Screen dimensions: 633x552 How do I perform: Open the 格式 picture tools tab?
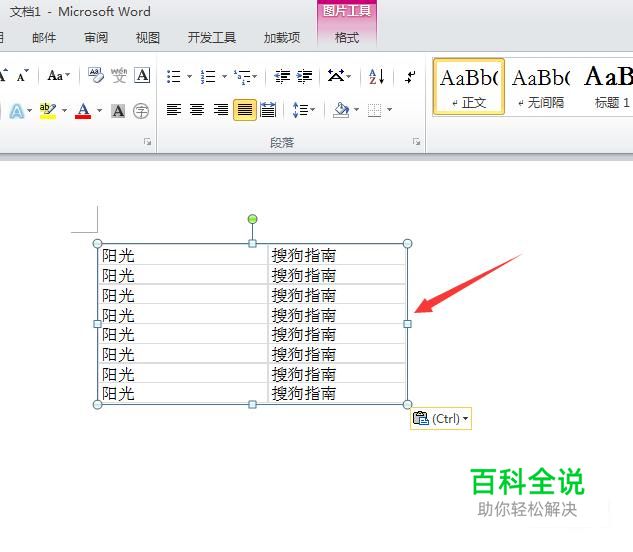(x=347, y=38)
